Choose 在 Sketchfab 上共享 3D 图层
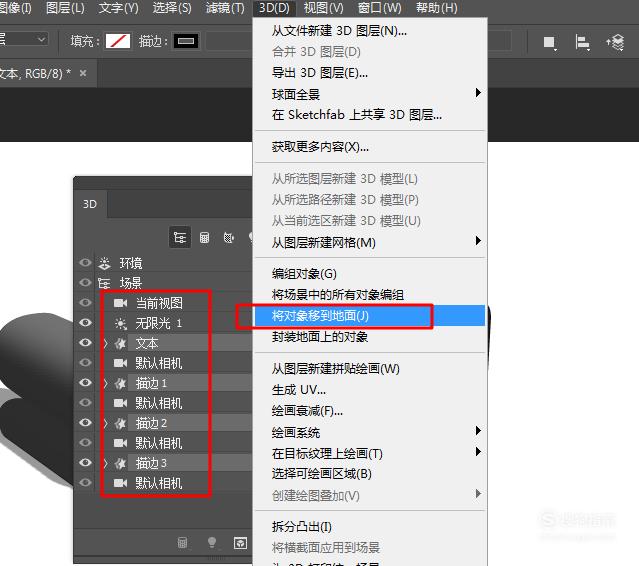Screen dimensions: 639x566 pyautogui.click(x=370, y=115)
